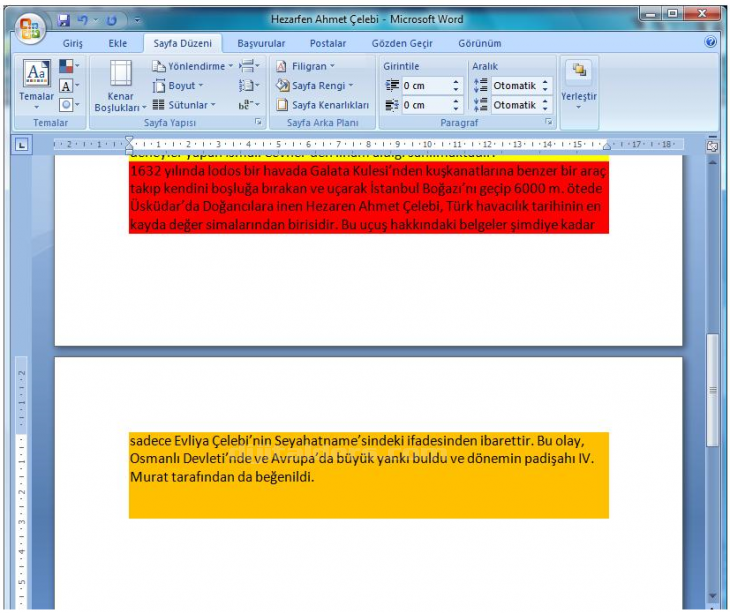Open the line numbers menu icon
Screen dimensions: 730x613
click(x=249, y=85)
